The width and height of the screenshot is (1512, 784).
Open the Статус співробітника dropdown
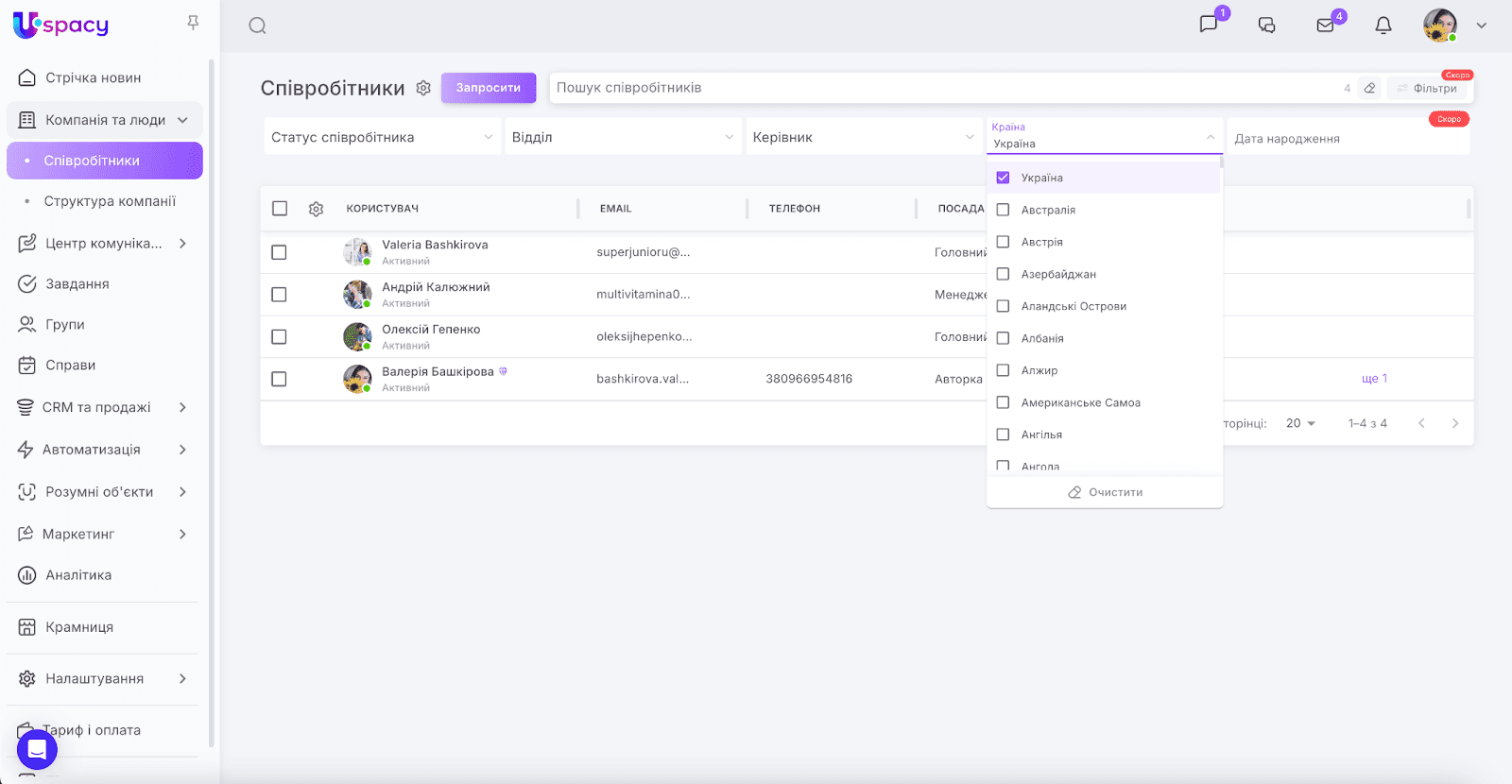[382, 137]
